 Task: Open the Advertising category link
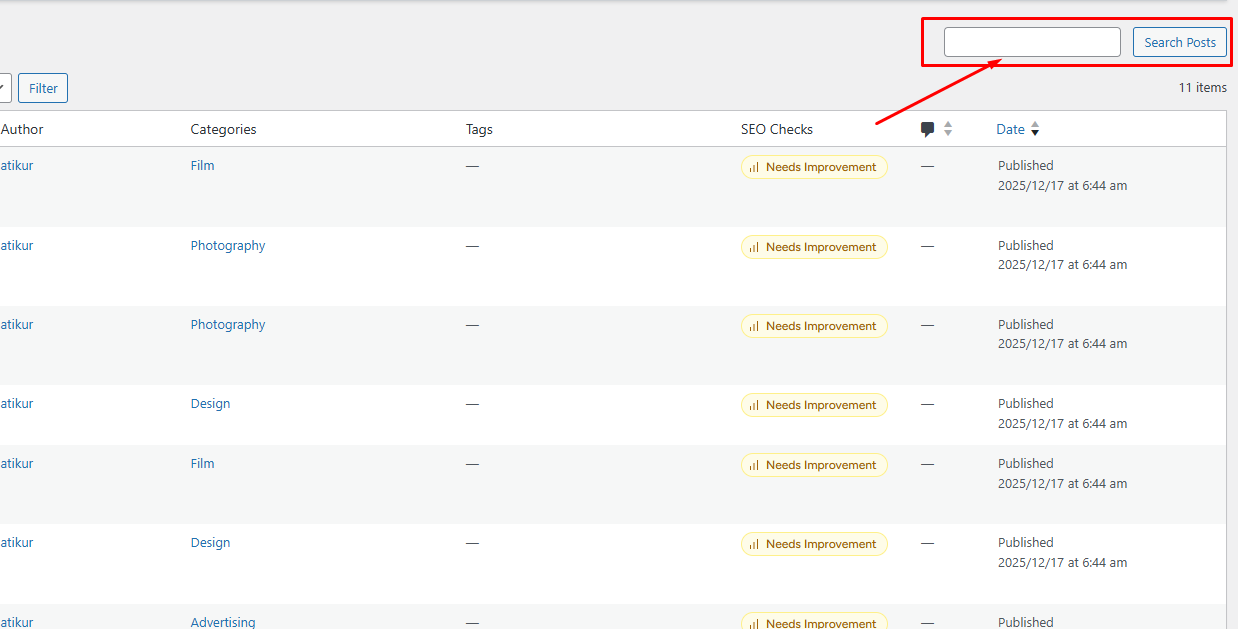tap(223, 622)
